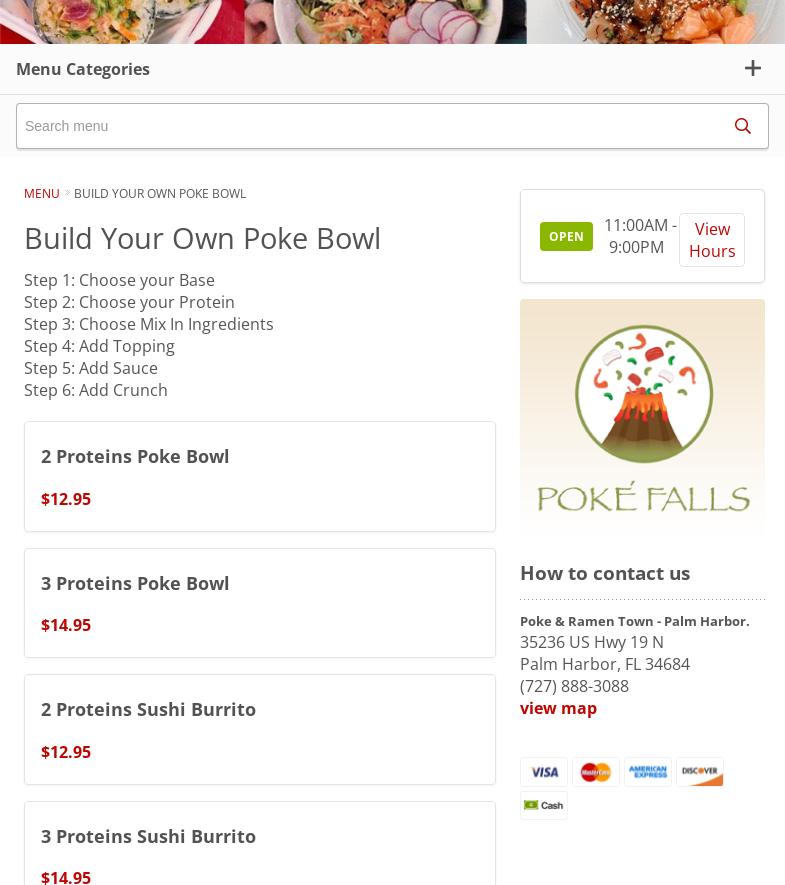785x885 pixels.
Task: Click the phone number (727) 888-3088
Action: [x=574, y=686]
